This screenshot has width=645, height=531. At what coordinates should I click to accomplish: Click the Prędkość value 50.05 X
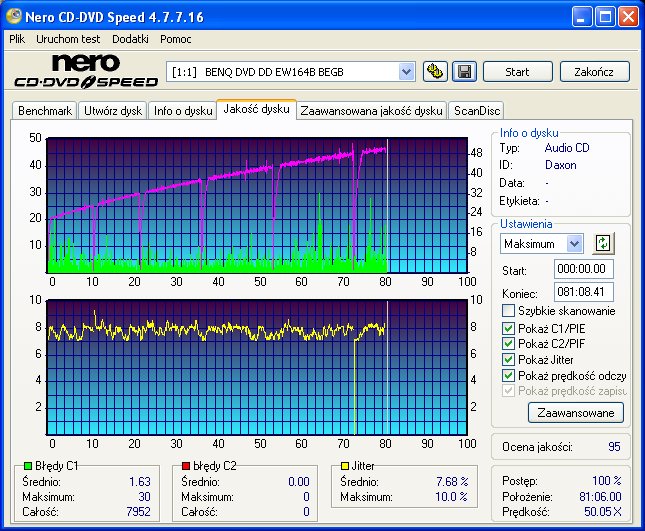pyautogui.click(x=603, y=512)
